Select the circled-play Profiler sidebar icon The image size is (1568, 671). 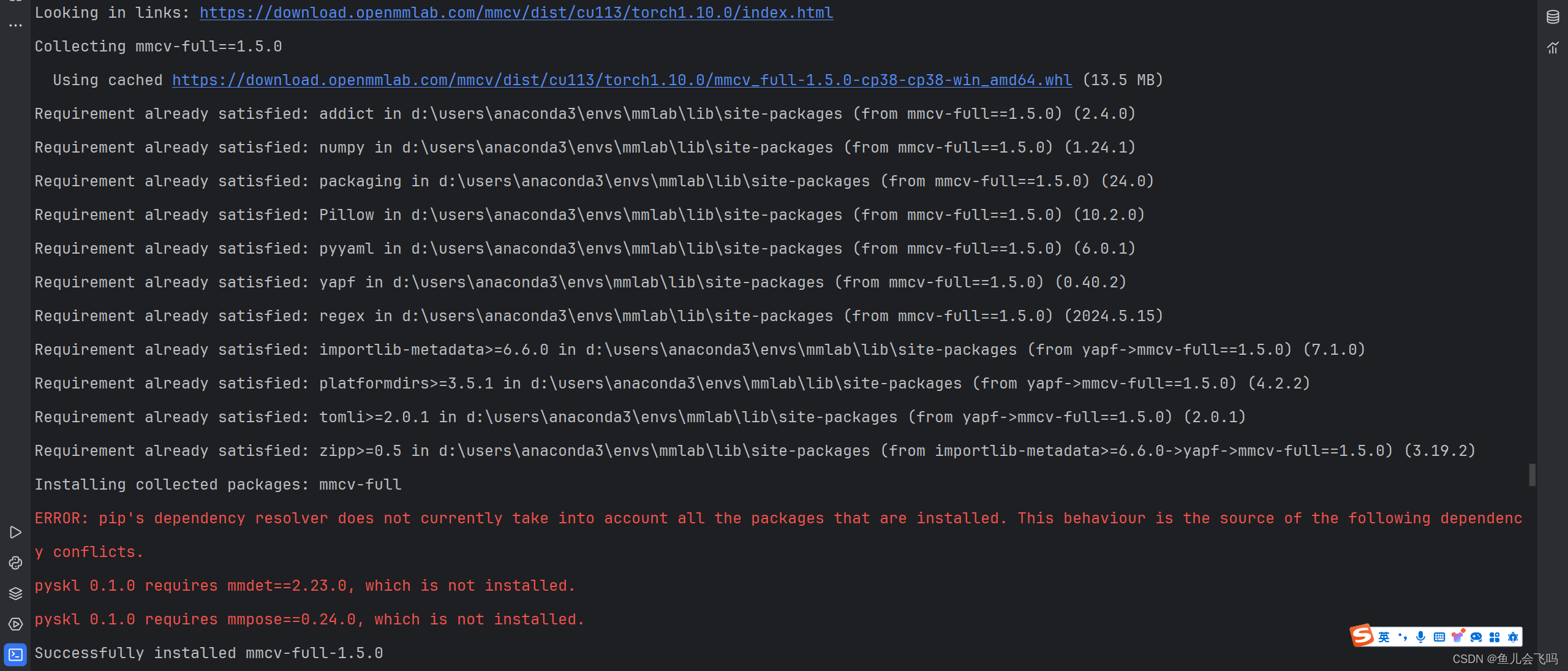click(x=16, y=624)
